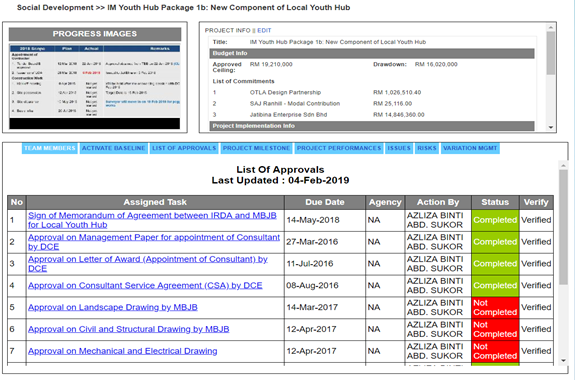The width and height of the screenshot is (575, 380).
Task: Click the Status column header
Action: pyautogui.click(x=495, y=202)
